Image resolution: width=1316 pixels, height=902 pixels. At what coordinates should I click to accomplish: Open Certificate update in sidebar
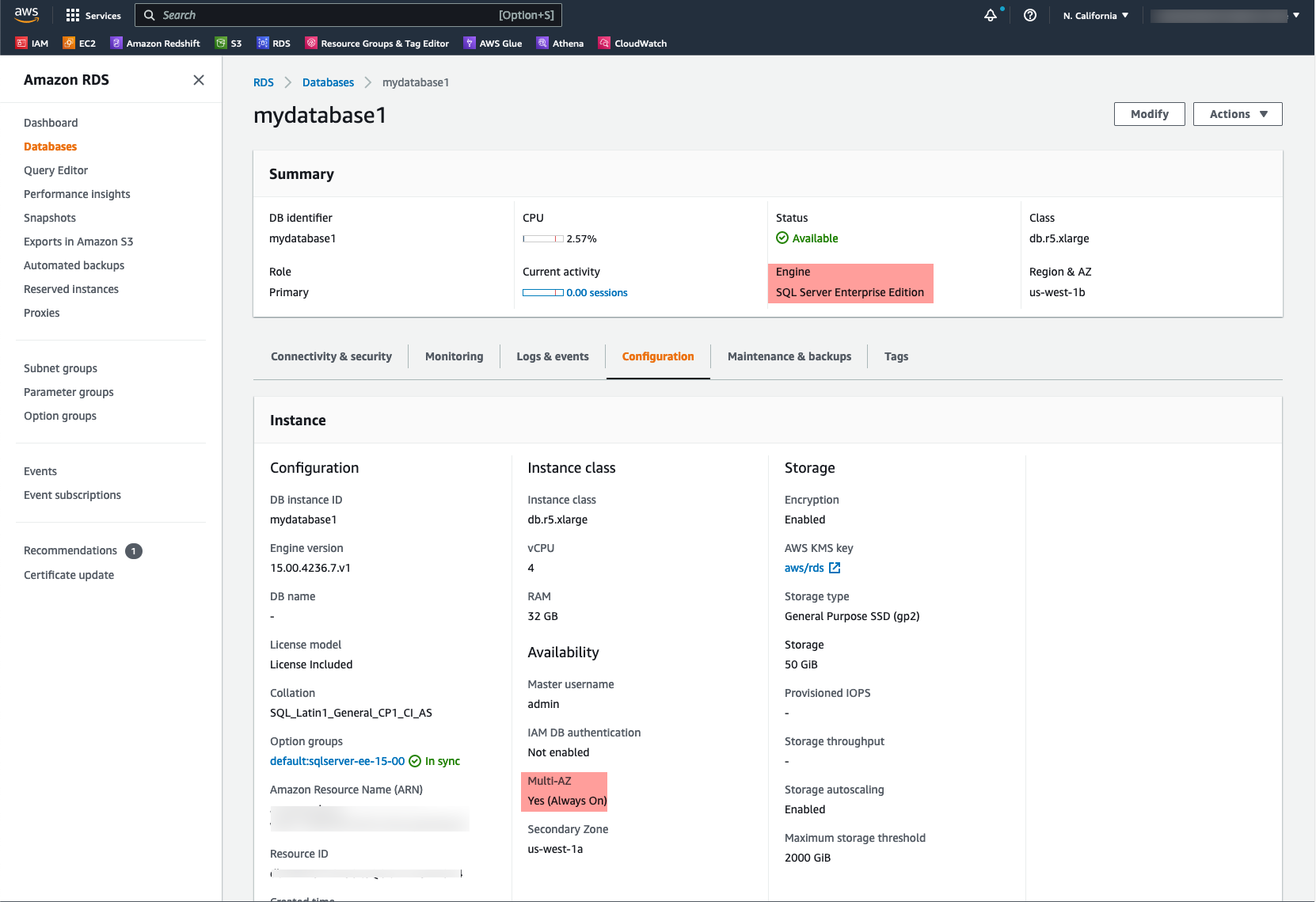coord(69,575)
